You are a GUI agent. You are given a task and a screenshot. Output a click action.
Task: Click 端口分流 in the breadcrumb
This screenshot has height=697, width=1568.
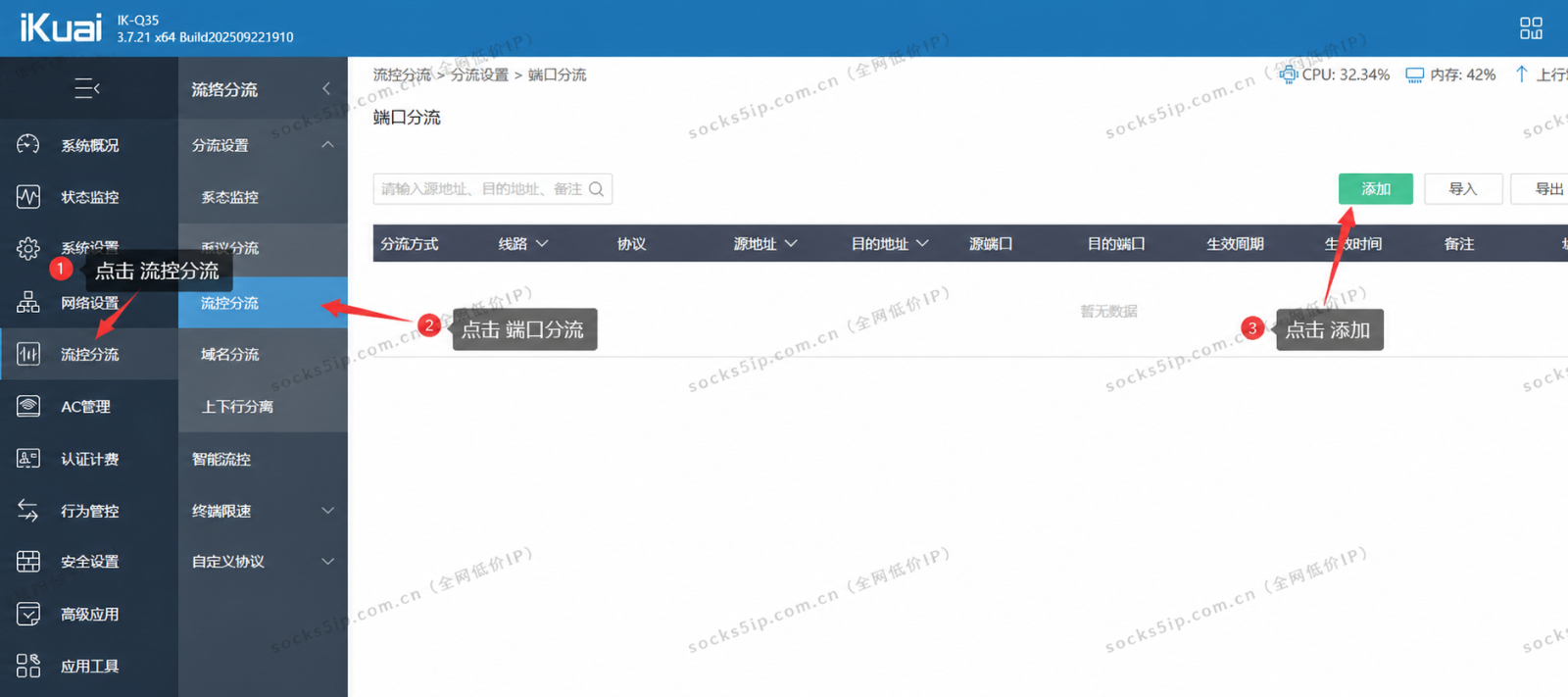pos(557,75)
